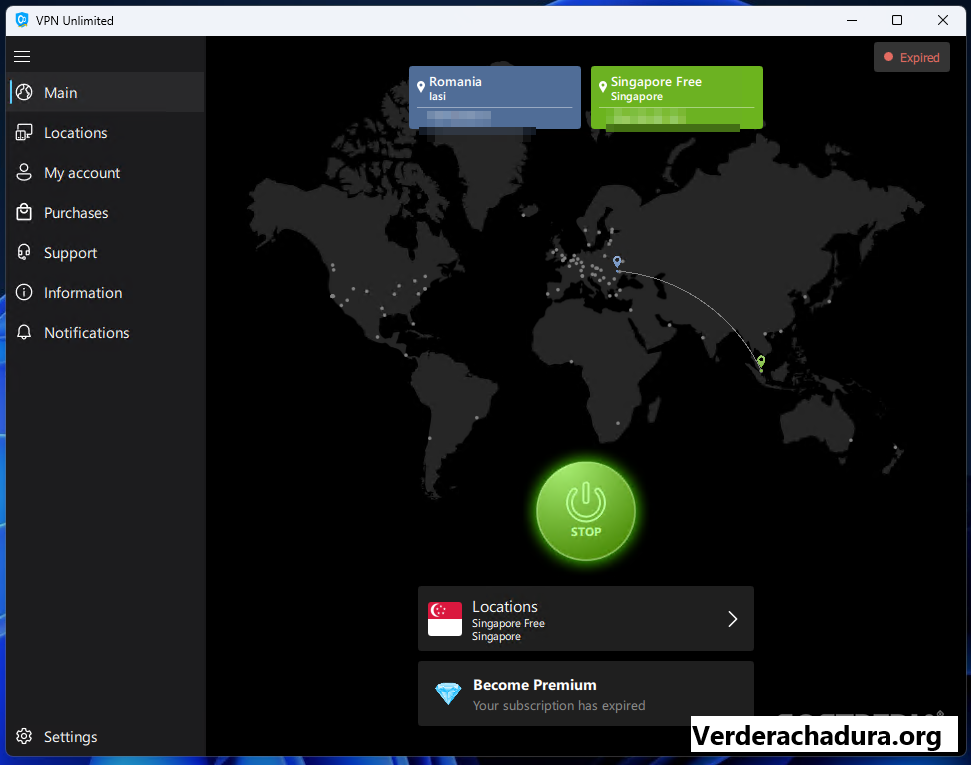
Task: Open the Information menu item
Action: [106, 292]
